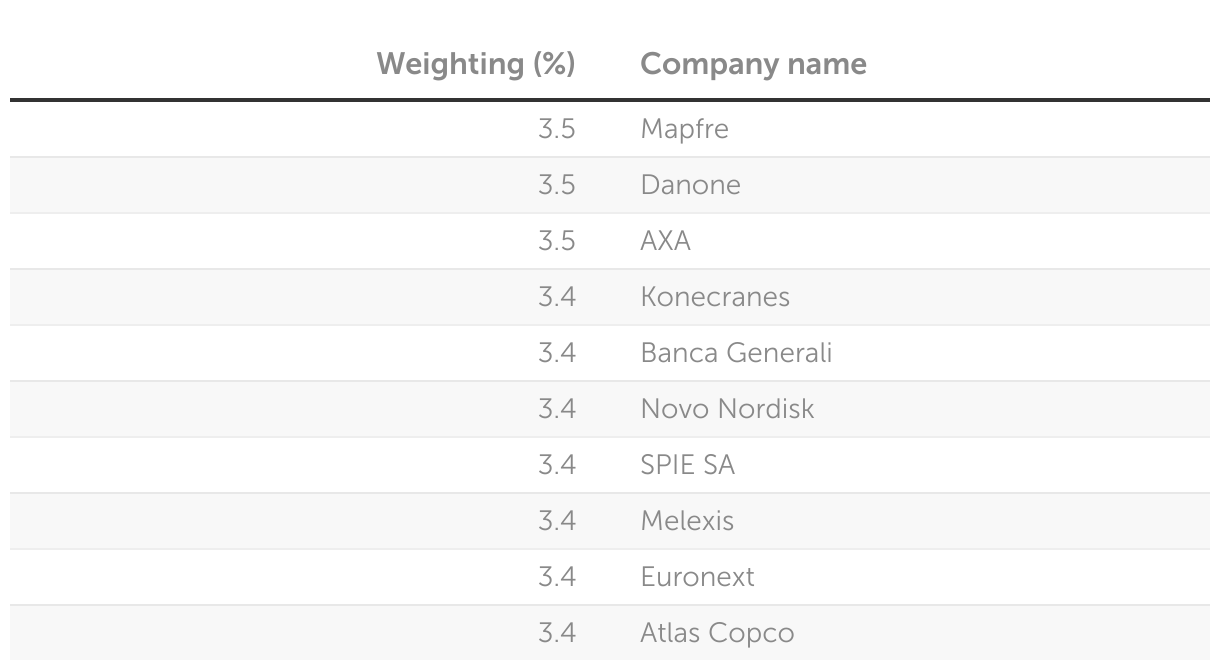Click on SPIE SA company name
This screenshot has height=670, width=1220.
point(687,465)
